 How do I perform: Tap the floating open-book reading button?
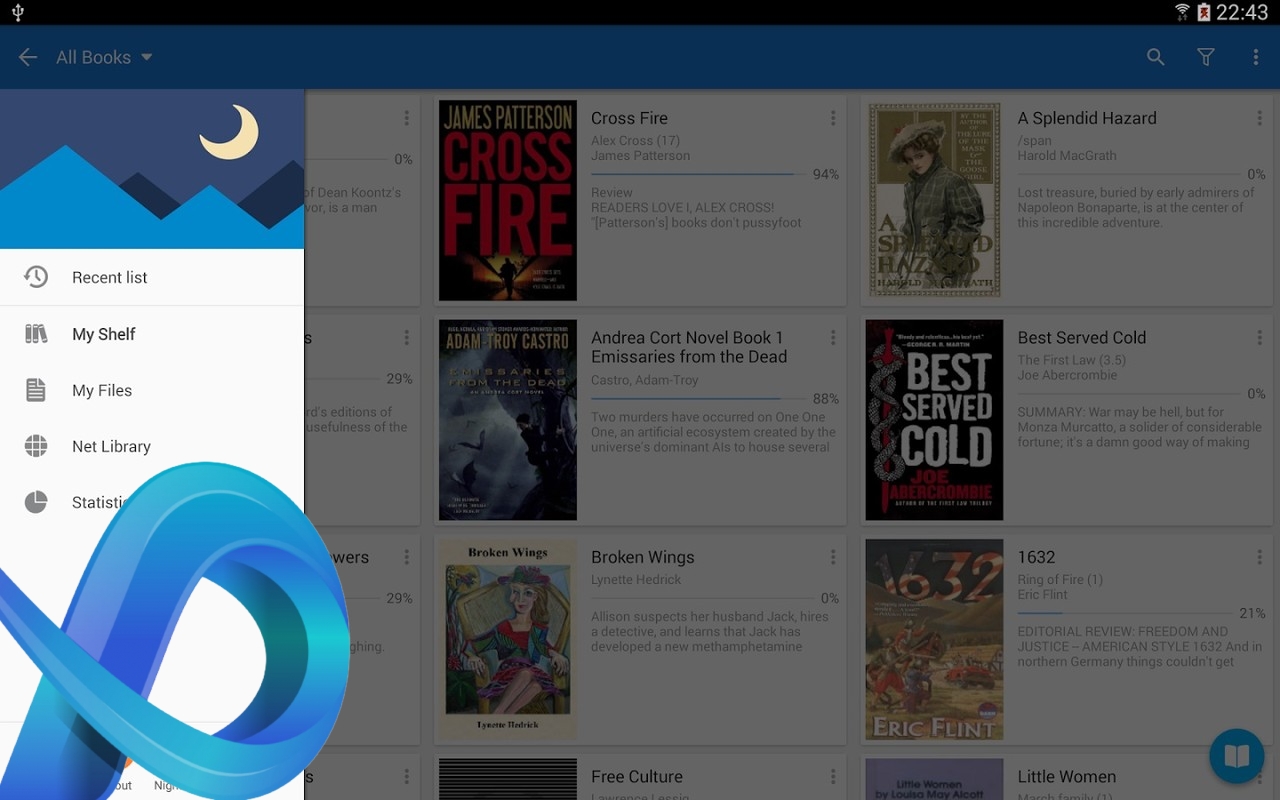point(1237,756)
